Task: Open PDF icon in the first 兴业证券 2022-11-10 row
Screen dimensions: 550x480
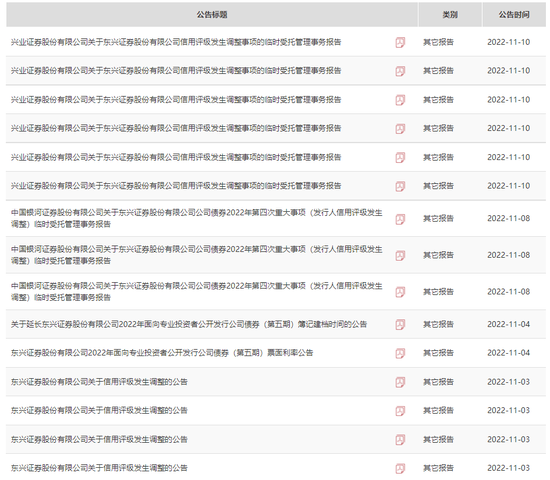Action: (x=400, y=42)
